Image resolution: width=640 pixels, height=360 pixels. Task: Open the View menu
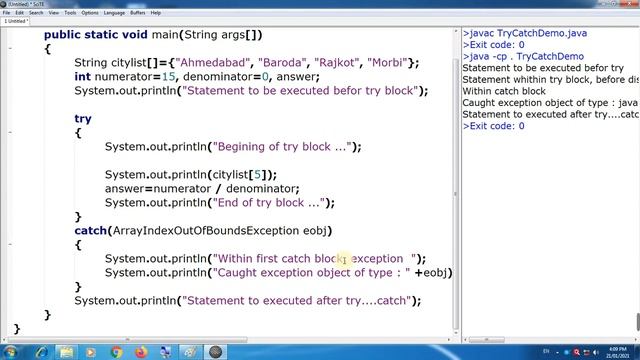(x=53, y=13)
